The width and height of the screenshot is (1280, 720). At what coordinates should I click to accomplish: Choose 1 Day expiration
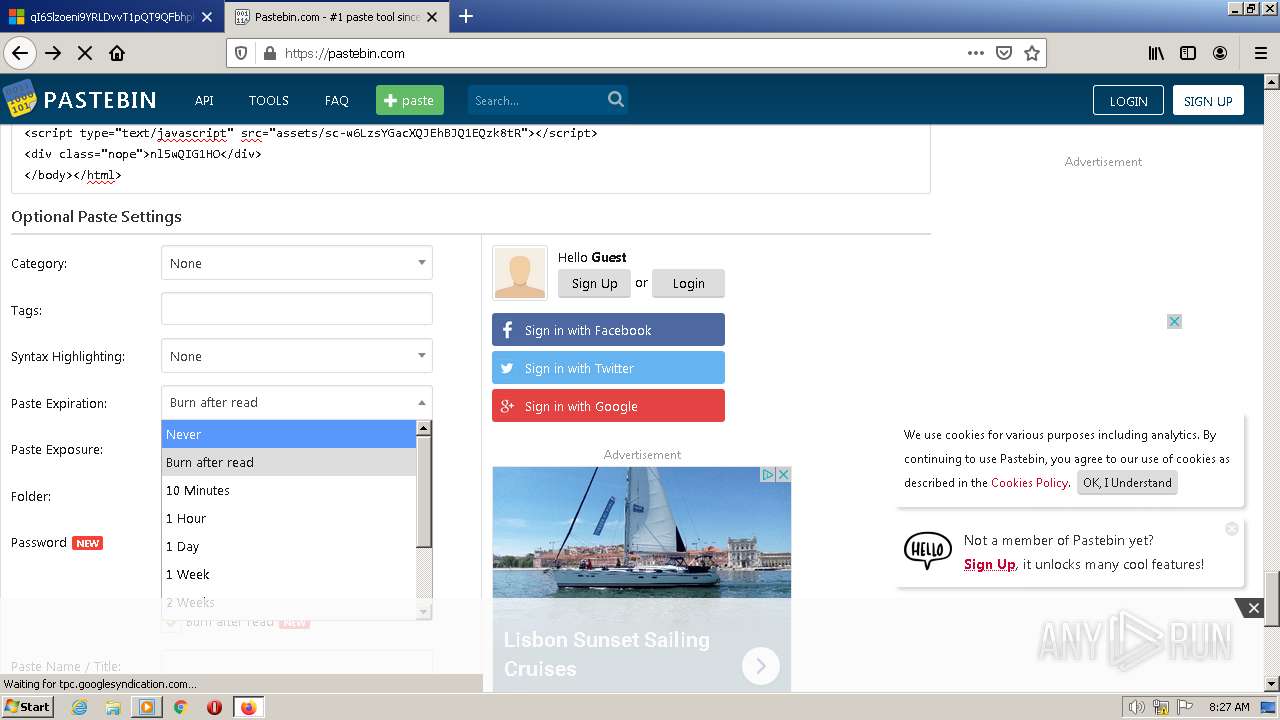[289, 546]
